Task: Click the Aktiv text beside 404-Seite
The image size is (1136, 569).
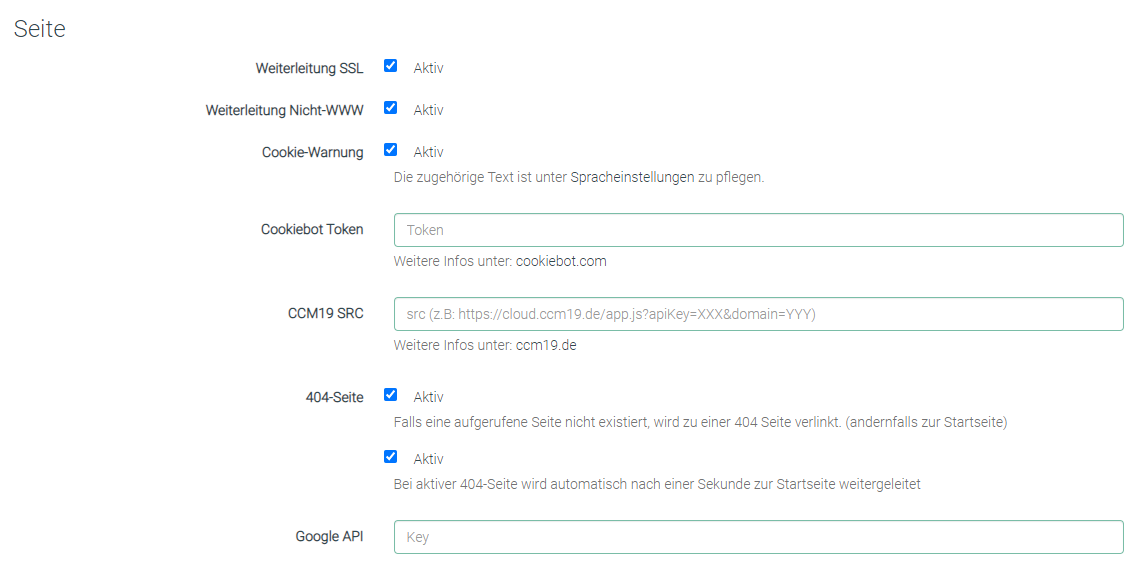Action: pyautogui.click(x=428, y=398)
